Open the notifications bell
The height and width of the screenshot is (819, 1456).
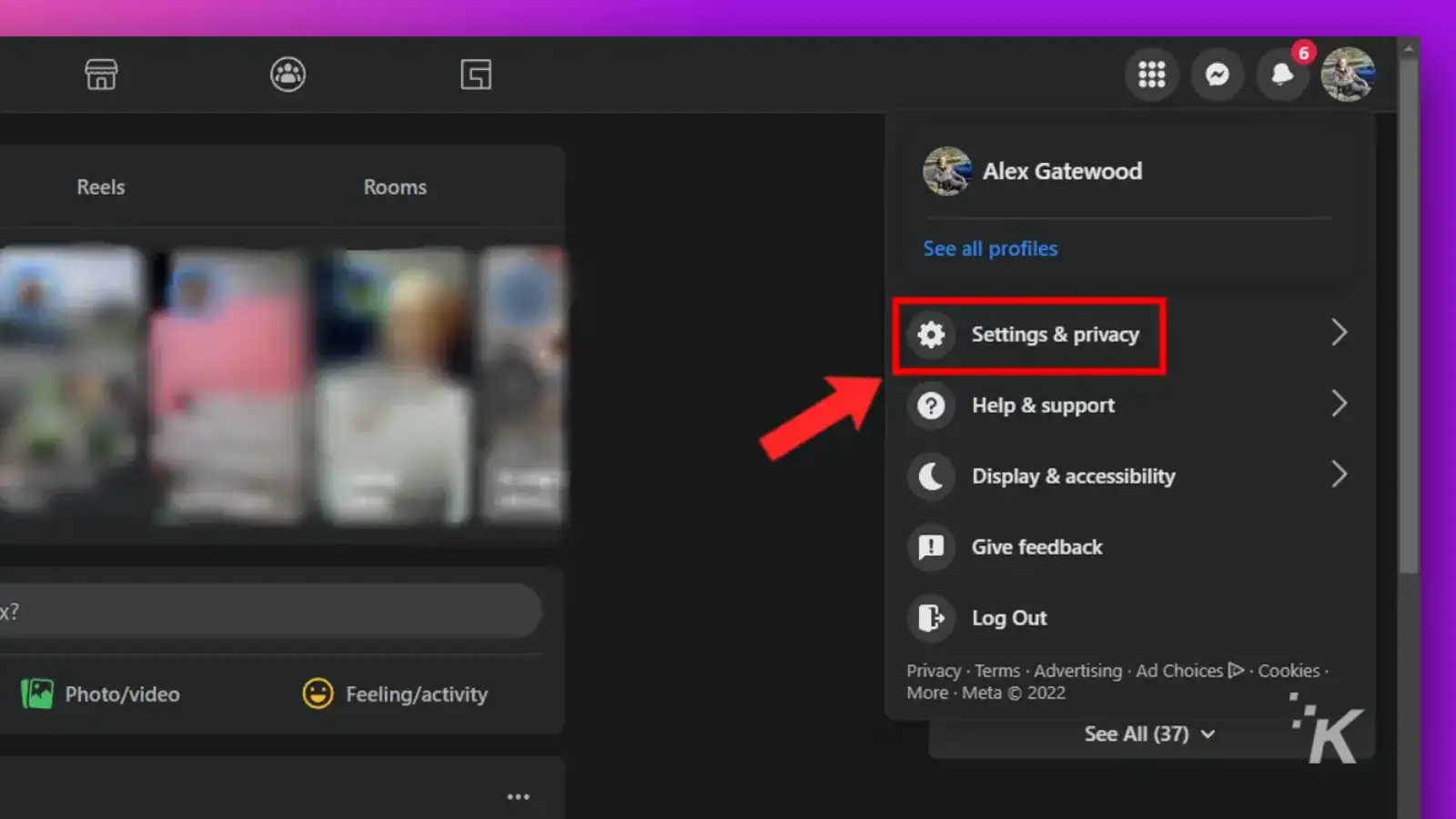pyautogui.click(x=1282, y=75)
